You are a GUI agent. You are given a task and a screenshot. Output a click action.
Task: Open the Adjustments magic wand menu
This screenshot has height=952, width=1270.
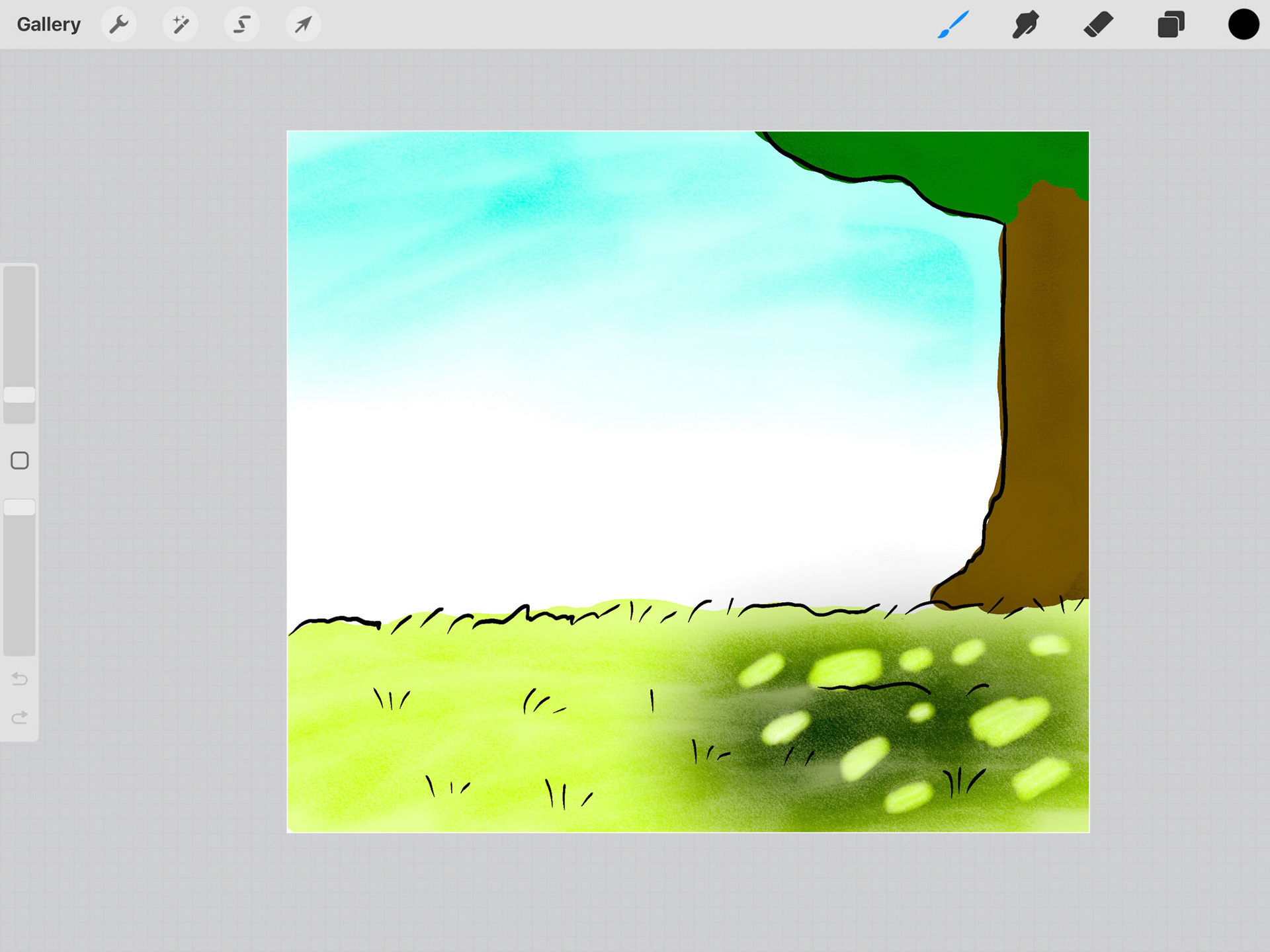[180, 25]
